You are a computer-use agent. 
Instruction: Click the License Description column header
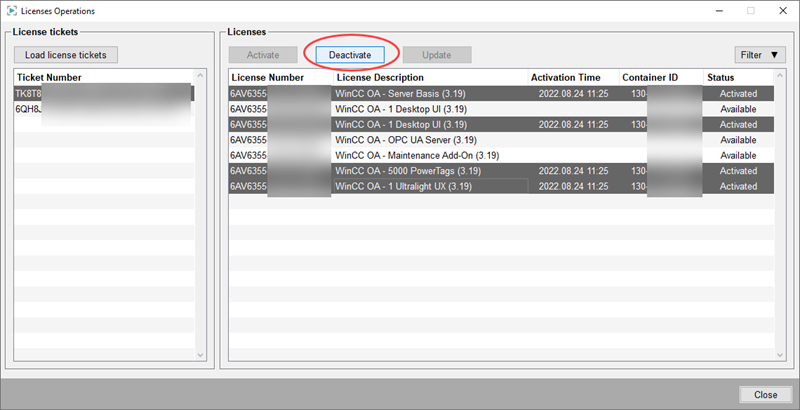[431, 78]
